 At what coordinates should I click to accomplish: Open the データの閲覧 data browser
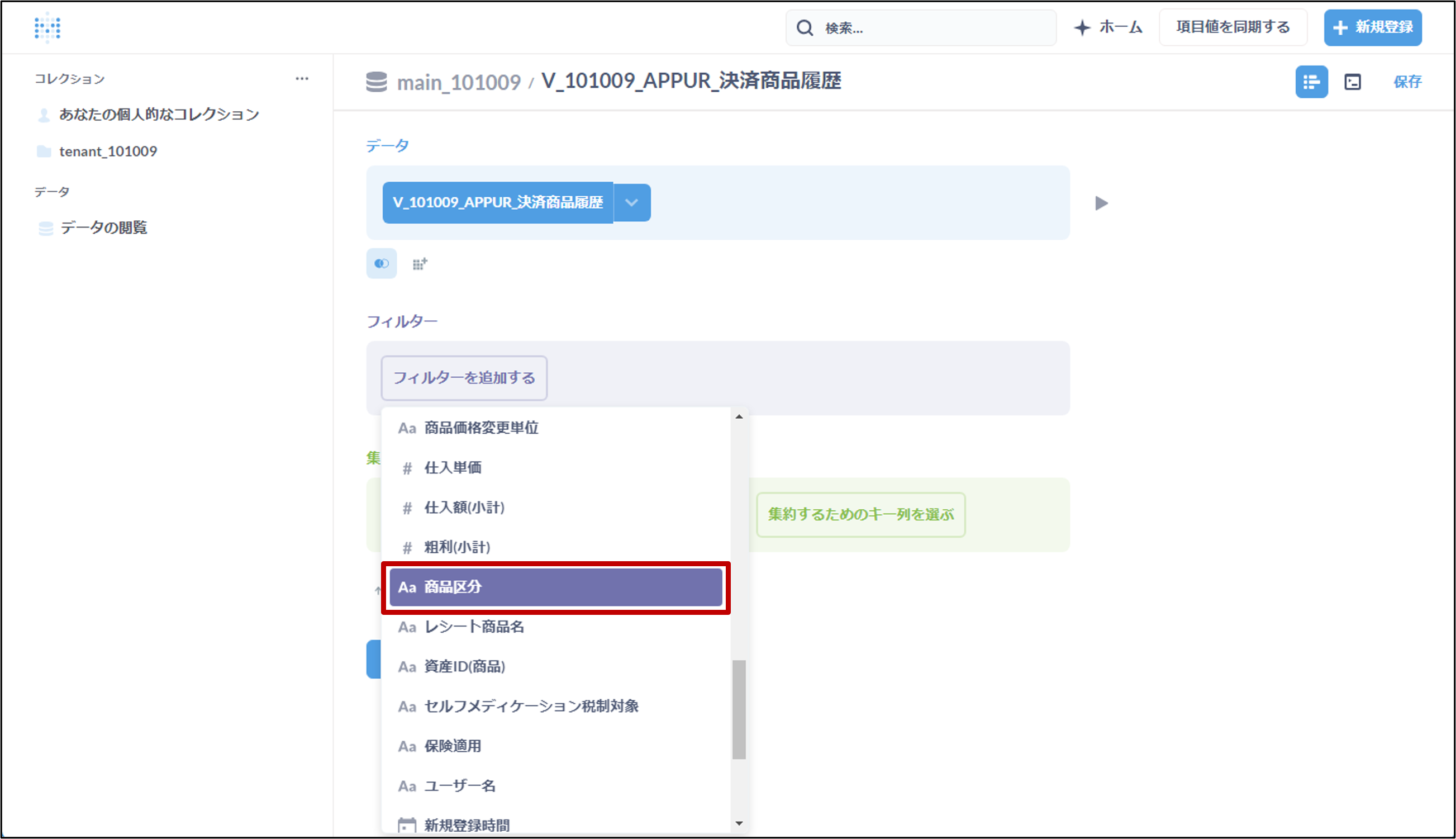(104, 227)
